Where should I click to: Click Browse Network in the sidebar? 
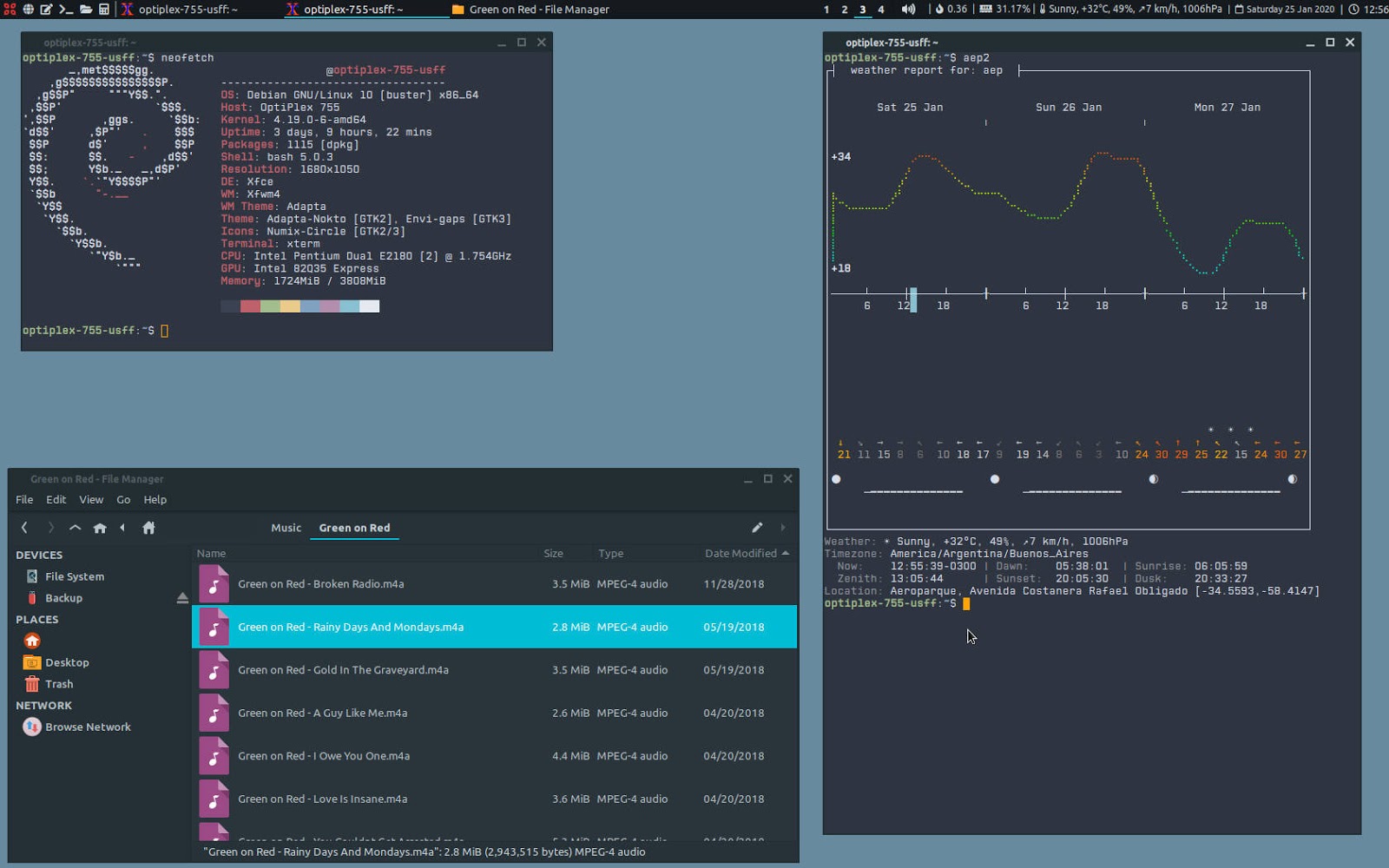[87, 727]
